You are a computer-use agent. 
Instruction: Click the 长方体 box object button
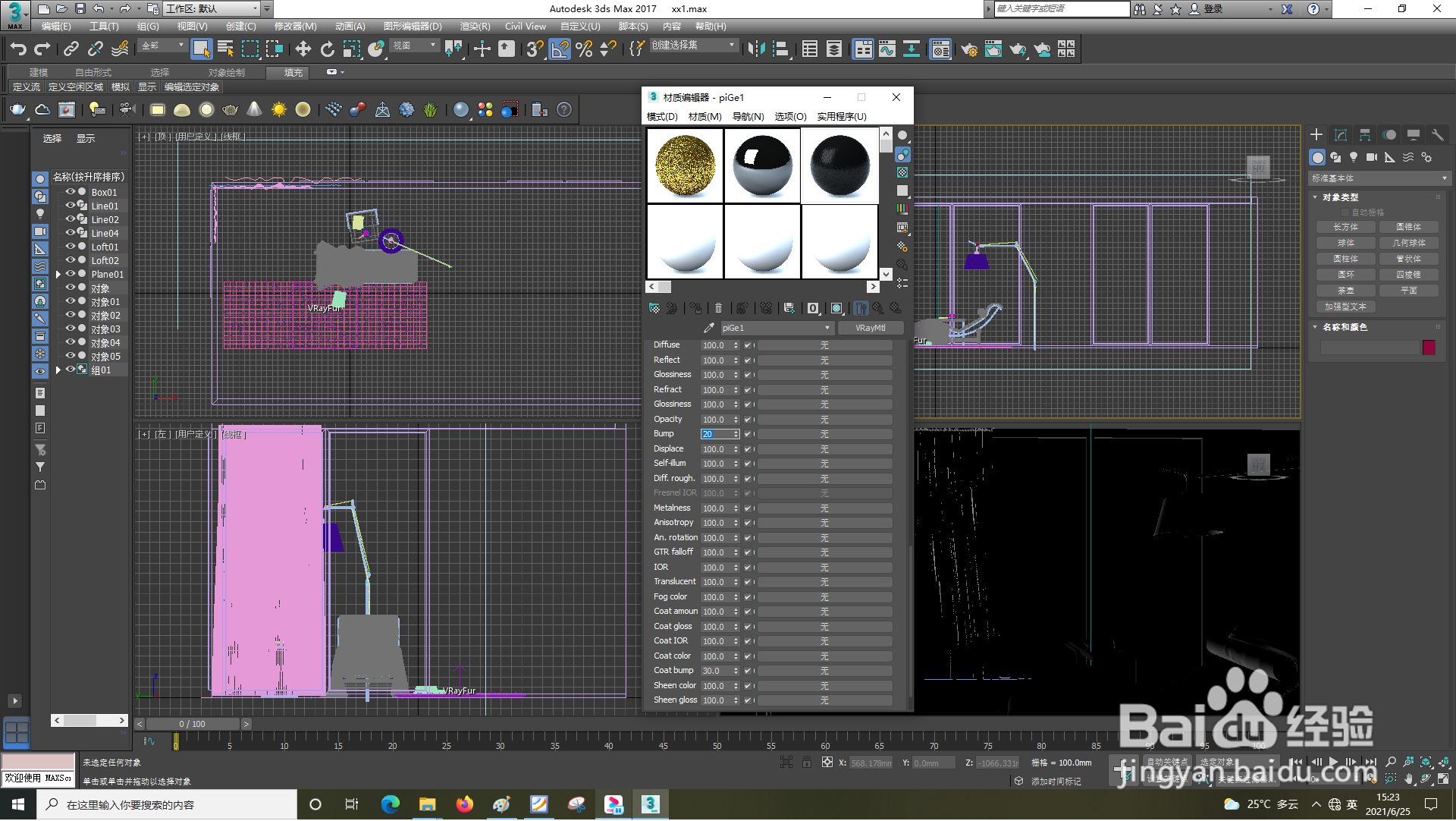1346,227
